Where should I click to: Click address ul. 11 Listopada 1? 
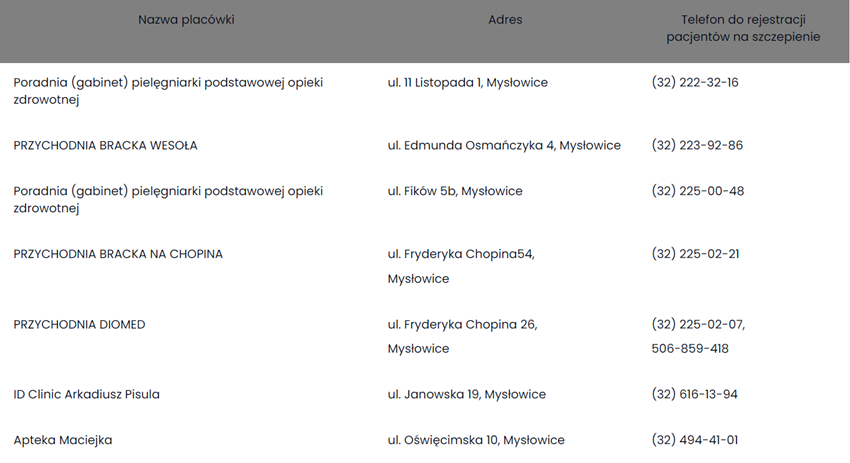467,82
